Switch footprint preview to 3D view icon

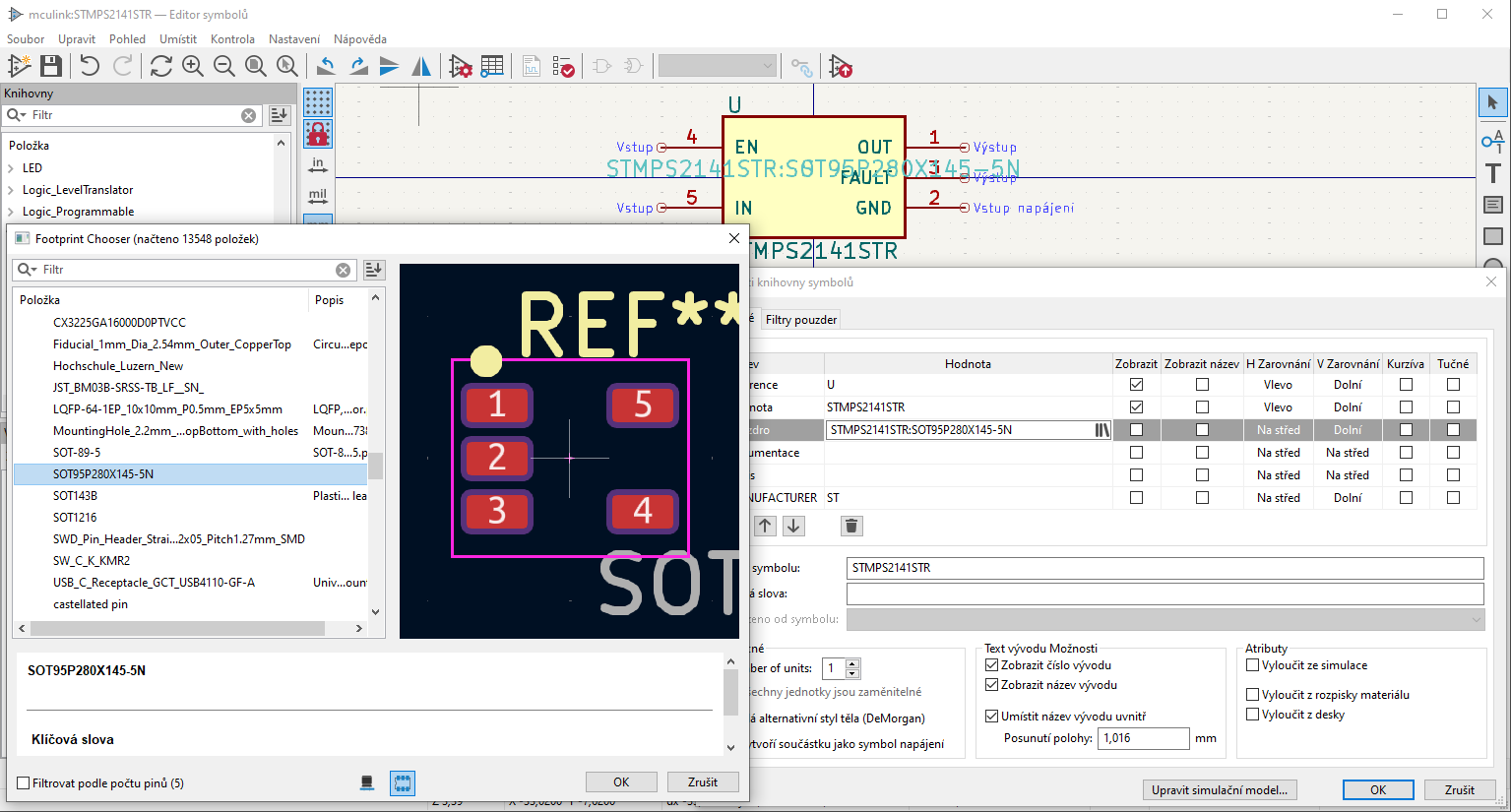(367, 782)
